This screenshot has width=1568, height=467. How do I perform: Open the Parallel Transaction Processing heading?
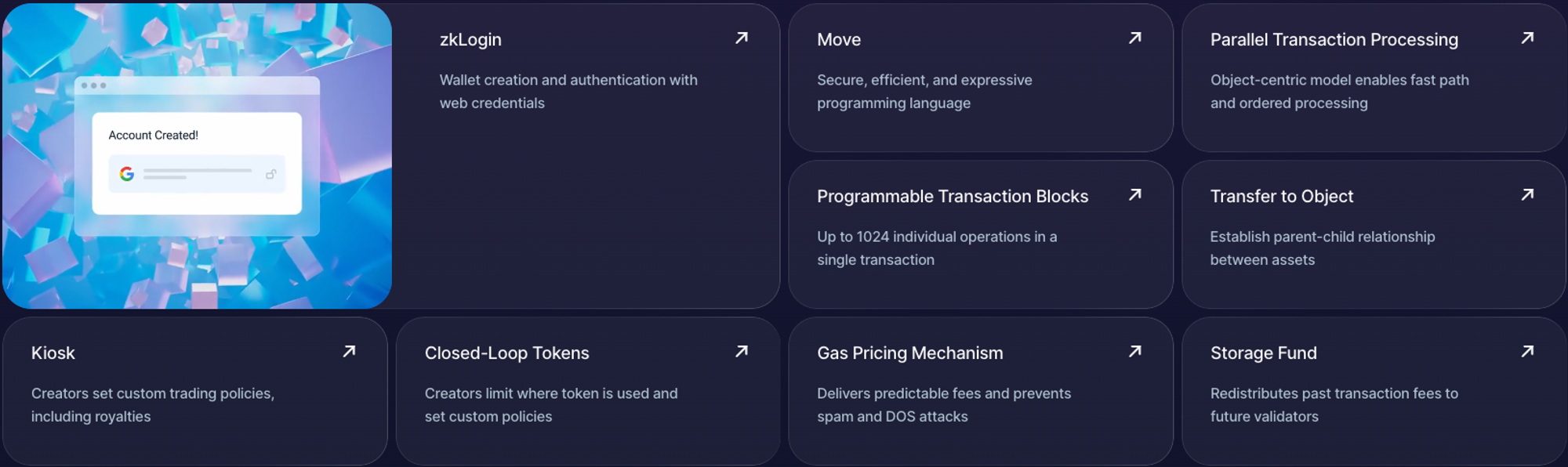[1334, 40]
